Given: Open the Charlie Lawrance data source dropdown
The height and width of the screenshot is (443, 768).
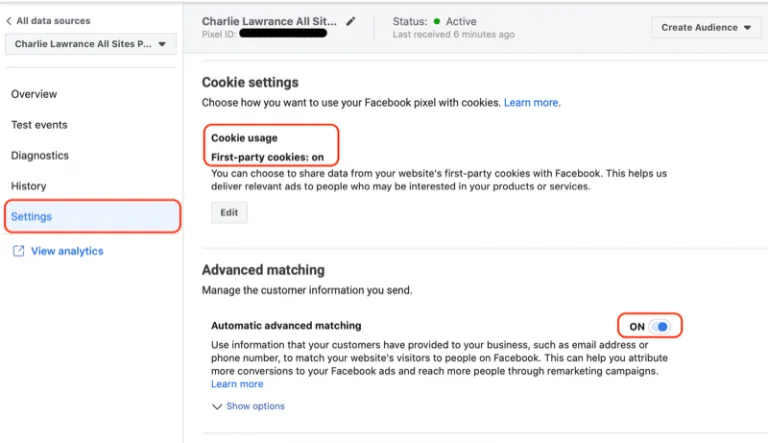Looking at the screenshot, I should coord(91,44).
